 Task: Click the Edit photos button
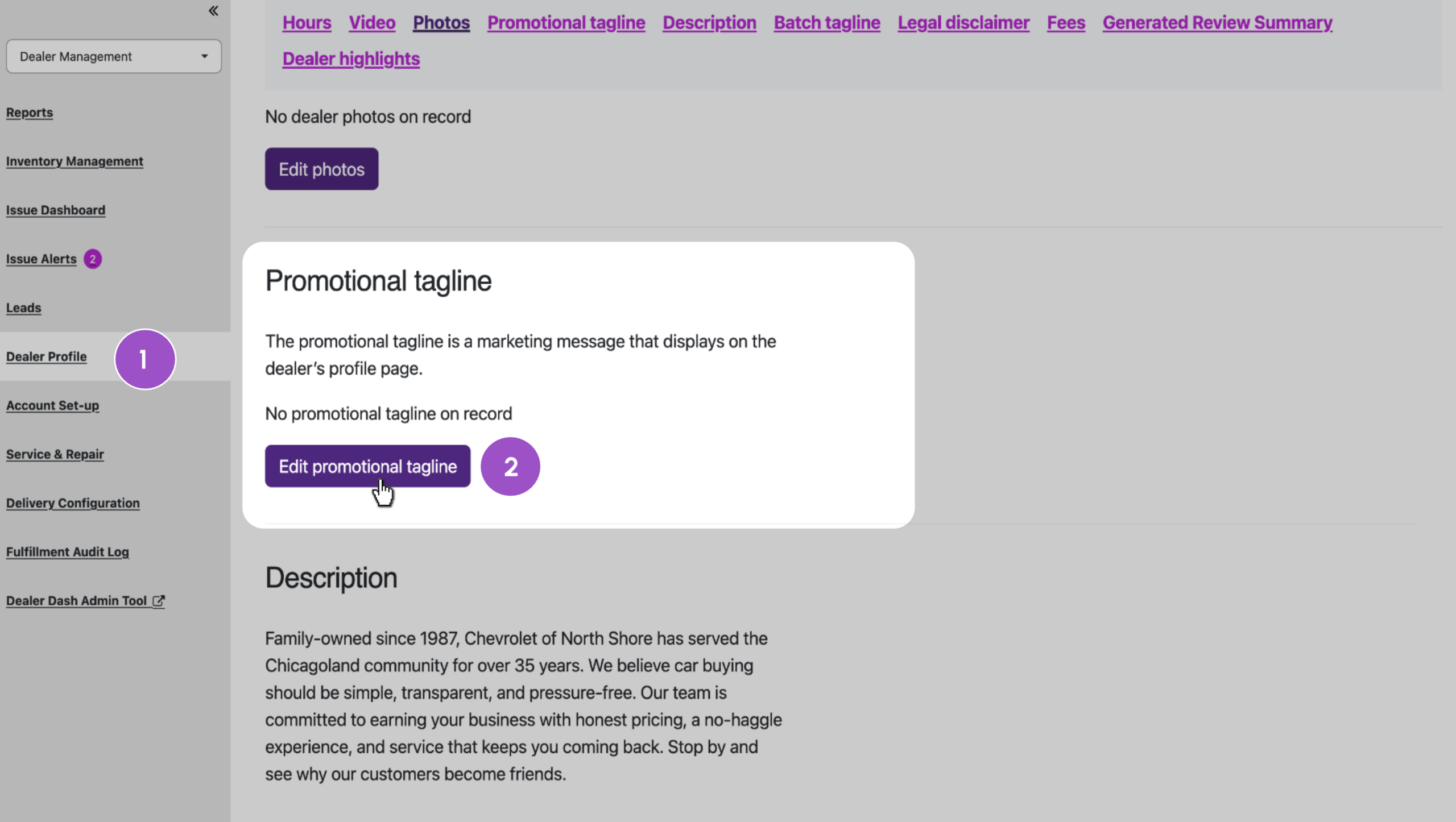click(x=322, y=169)
